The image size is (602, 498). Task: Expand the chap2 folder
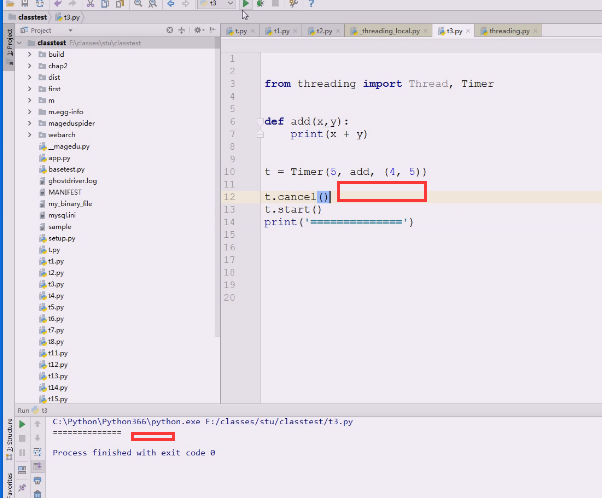[x=30, y=66]
